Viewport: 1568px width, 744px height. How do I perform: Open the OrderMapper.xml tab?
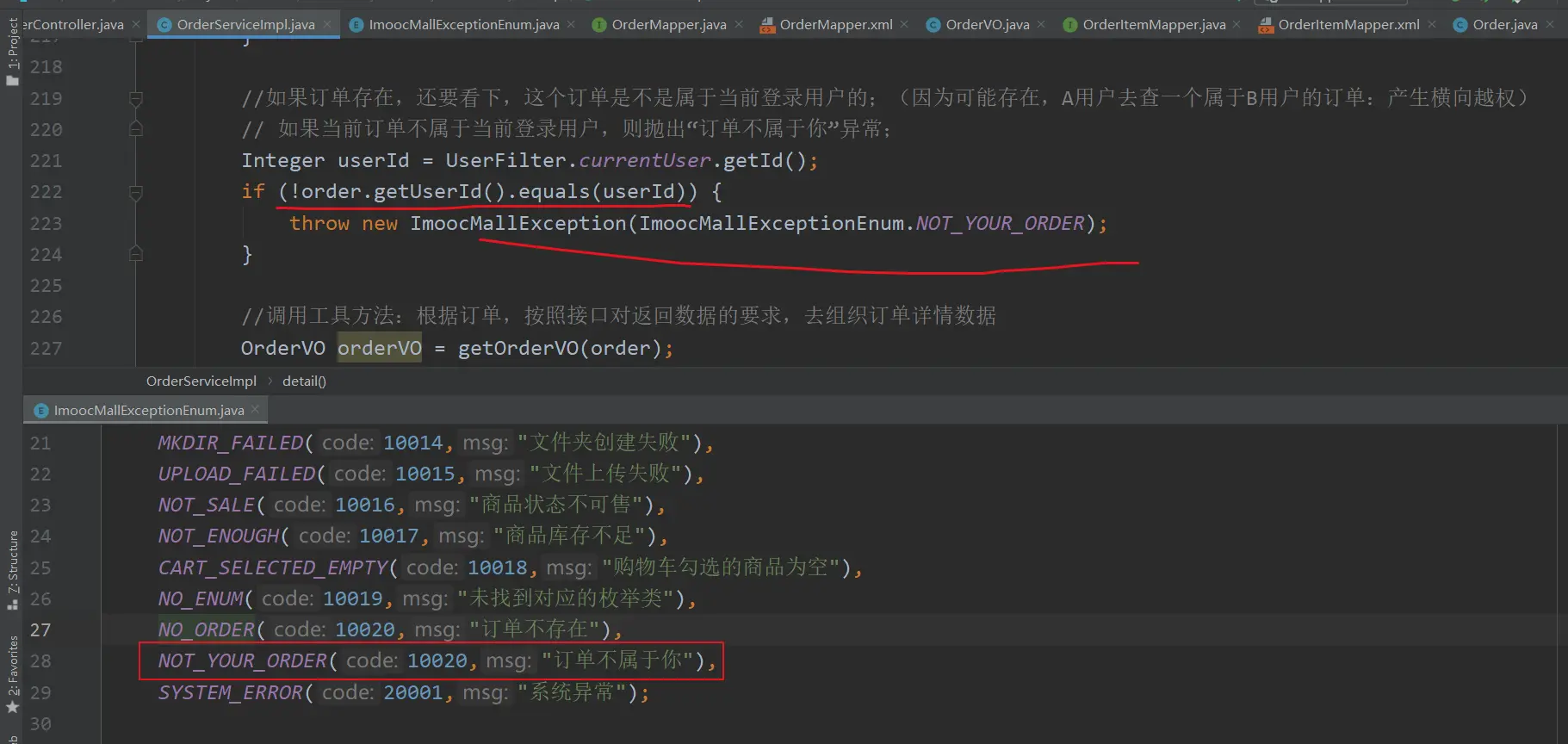click(835, 24)
